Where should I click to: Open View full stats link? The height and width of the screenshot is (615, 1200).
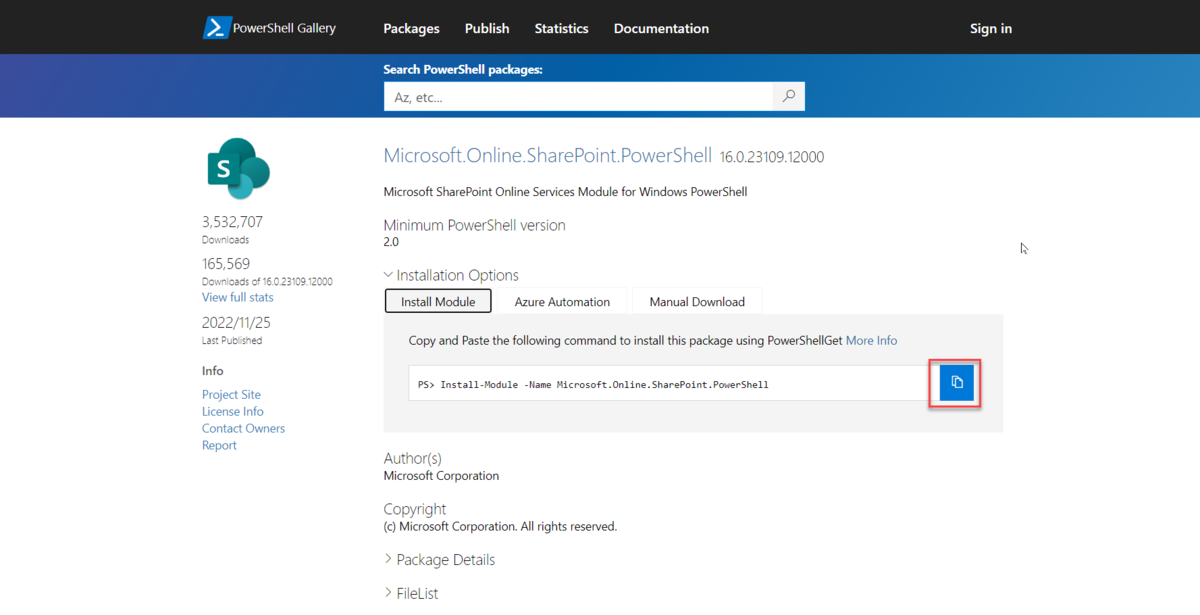coord(237,297)
